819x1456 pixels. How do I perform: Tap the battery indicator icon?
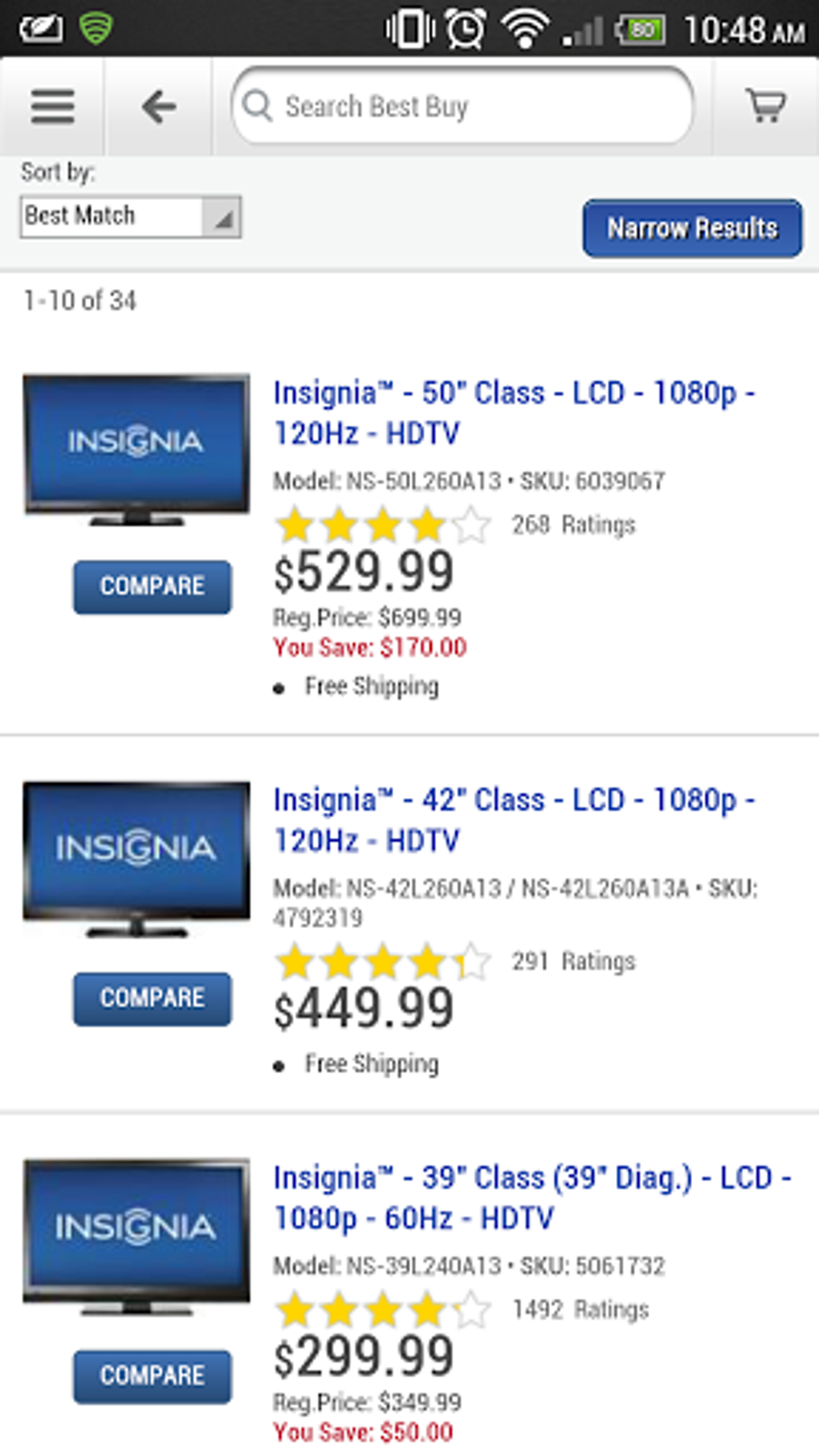point(640,30)
